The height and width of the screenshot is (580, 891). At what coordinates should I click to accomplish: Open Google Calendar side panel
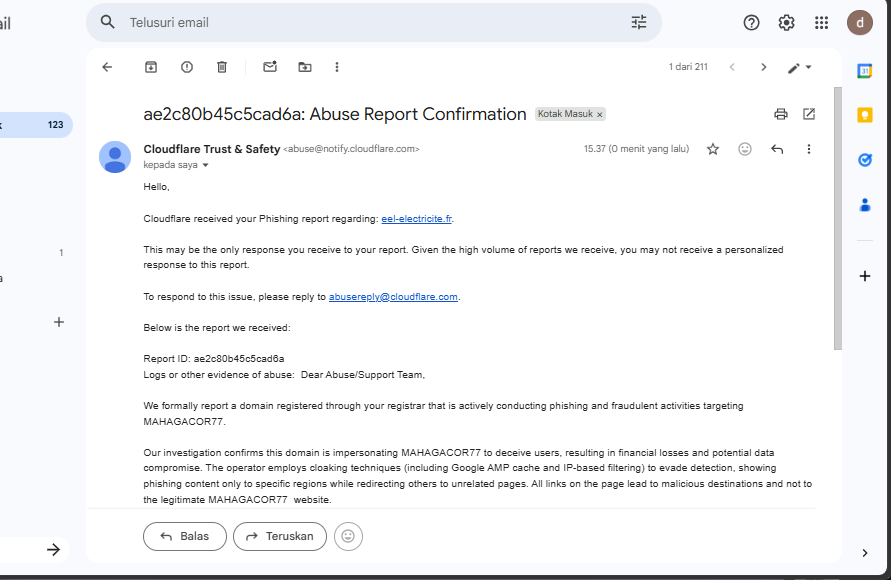pyautogui.click(x=864, y=71)
